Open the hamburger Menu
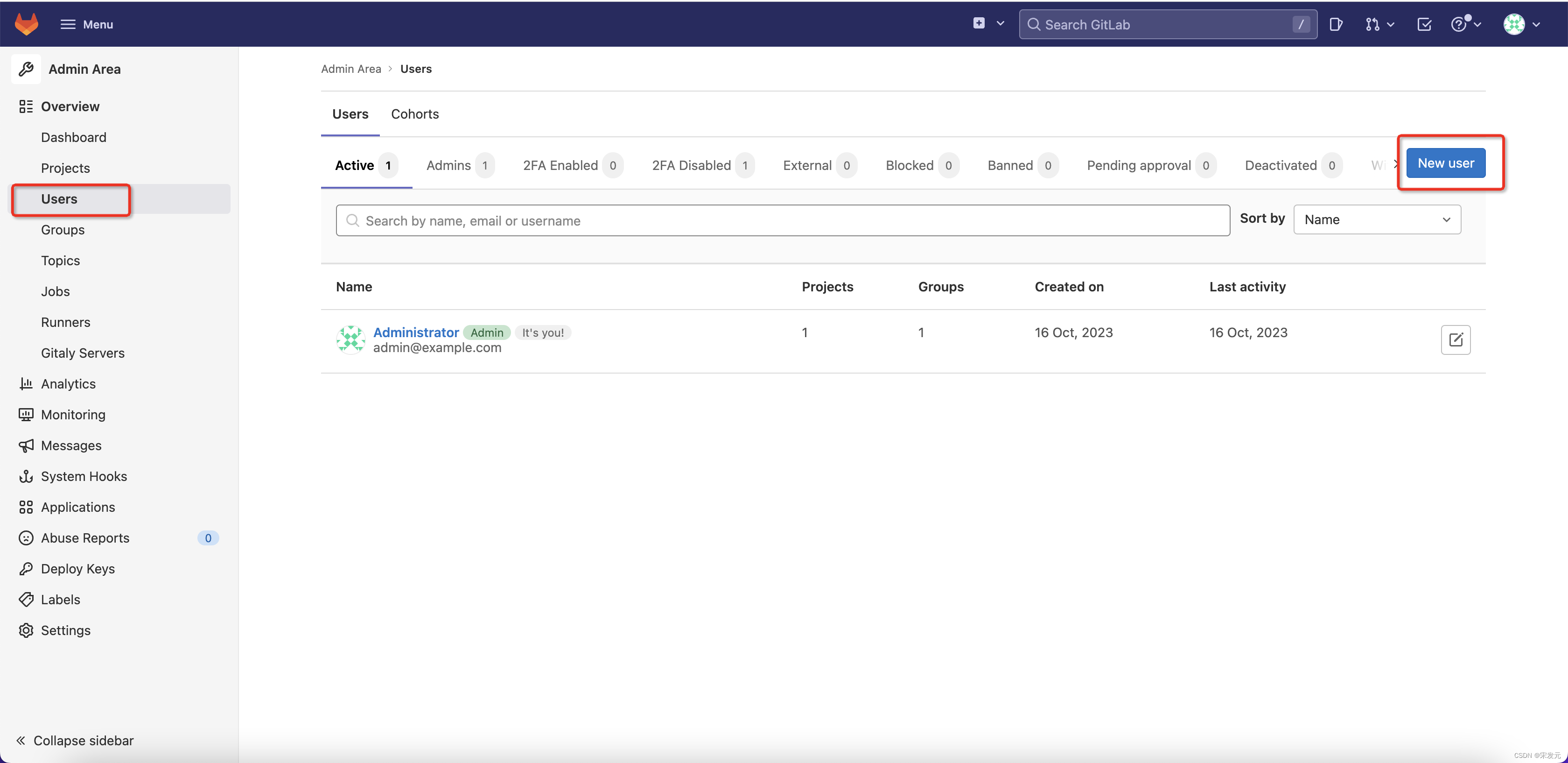Image resolution: width=1568 pixels, height=763 pixels. 87,24
